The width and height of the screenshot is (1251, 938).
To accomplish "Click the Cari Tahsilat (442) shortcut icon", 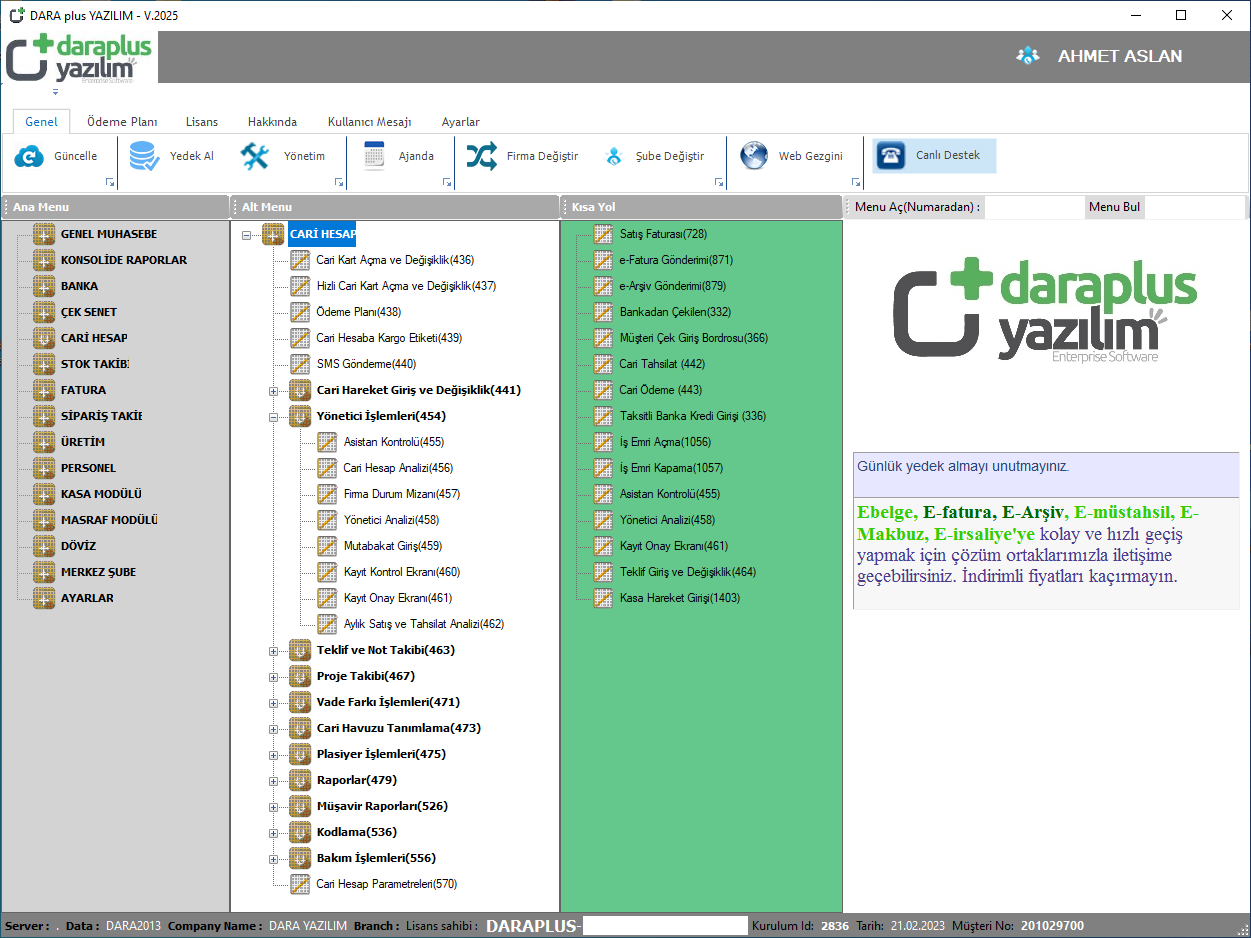I will [x=603, y=364].
